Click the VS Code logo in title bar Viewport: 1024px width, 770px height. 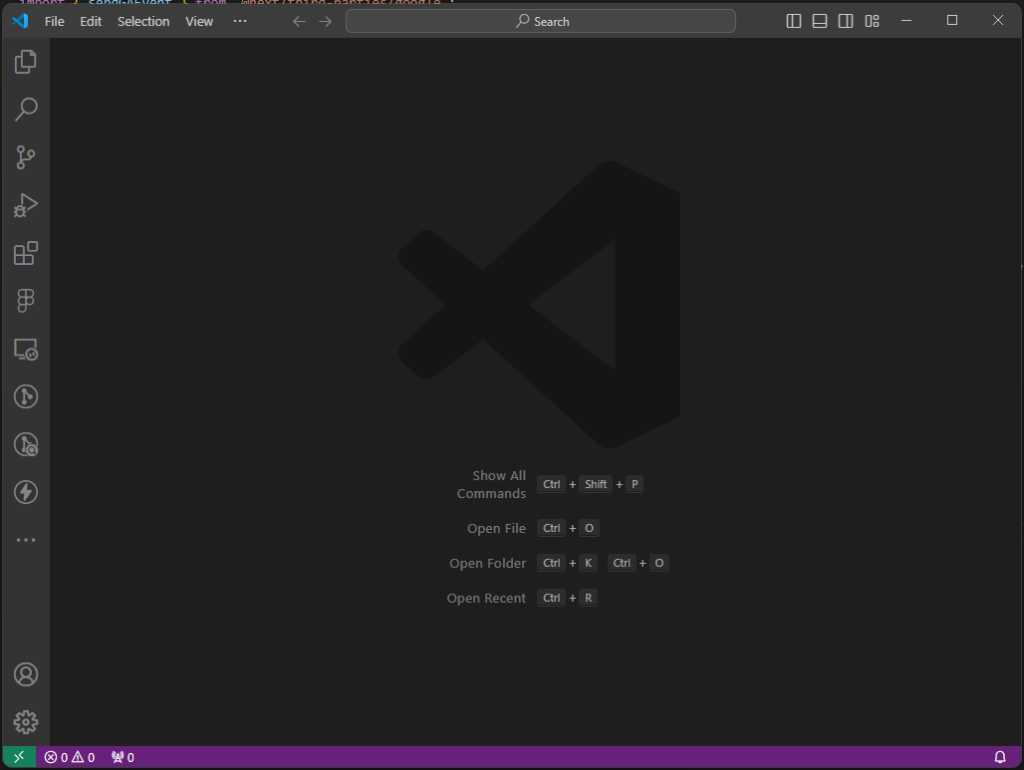(20, 21)
